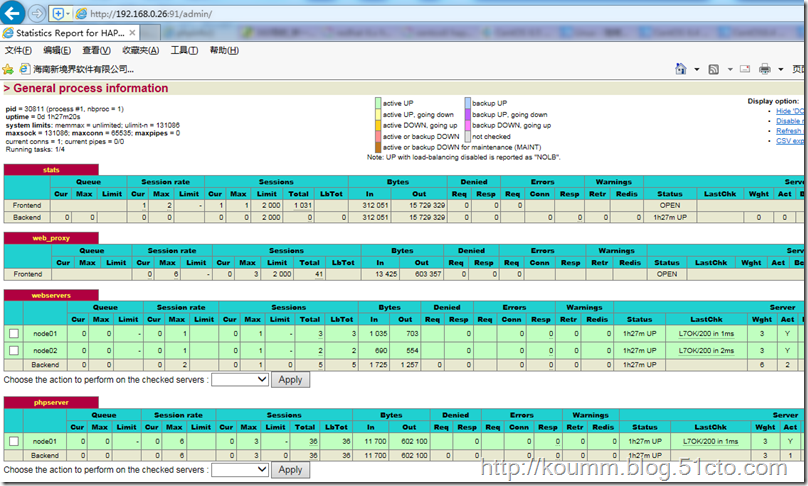This screenshot has width=808, height=486.
Task: Click the webservers section header label
Action: (51, 295)
